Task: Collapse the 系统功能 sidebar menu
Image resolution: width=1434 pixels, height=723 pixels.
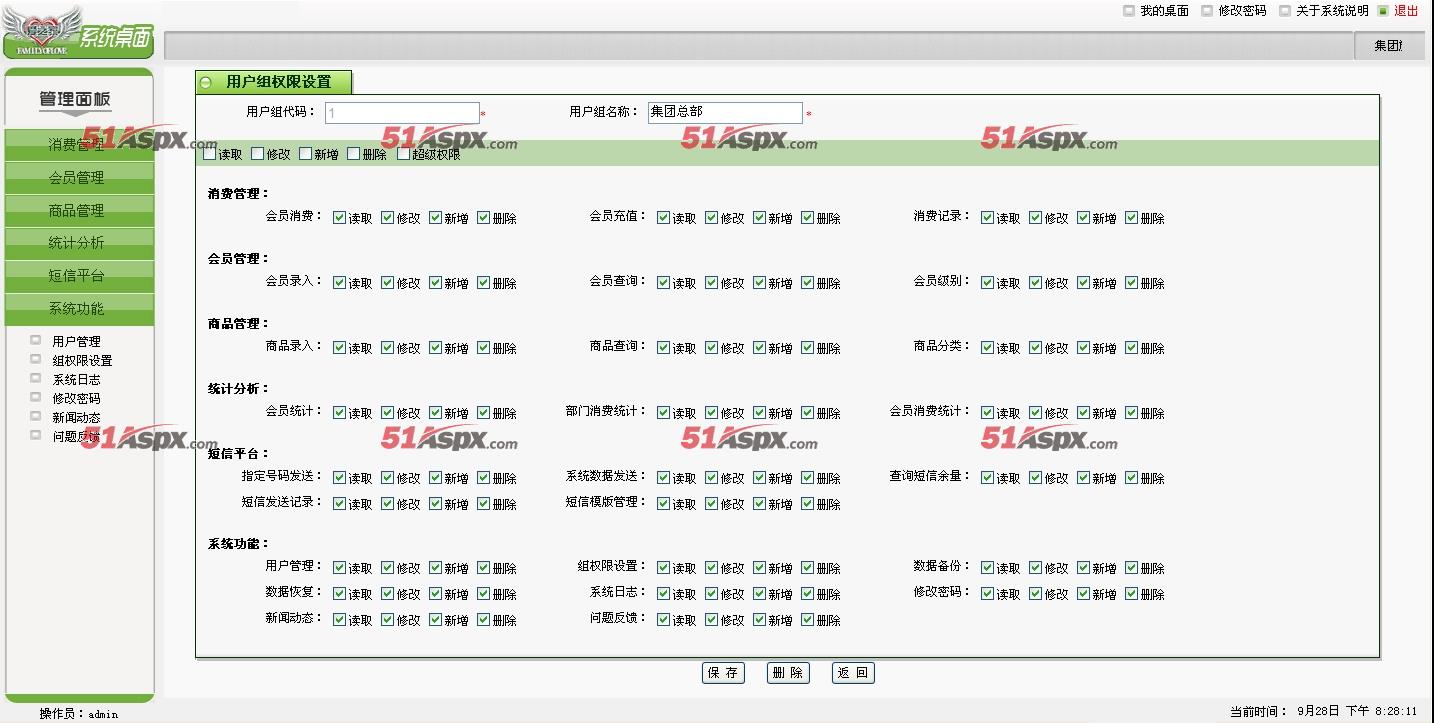Action: [79, 309]
